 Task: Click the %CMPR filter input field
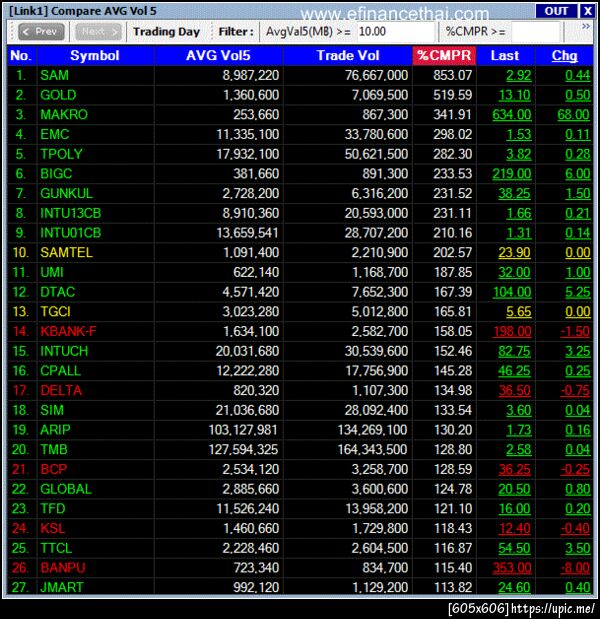(536, 32)
